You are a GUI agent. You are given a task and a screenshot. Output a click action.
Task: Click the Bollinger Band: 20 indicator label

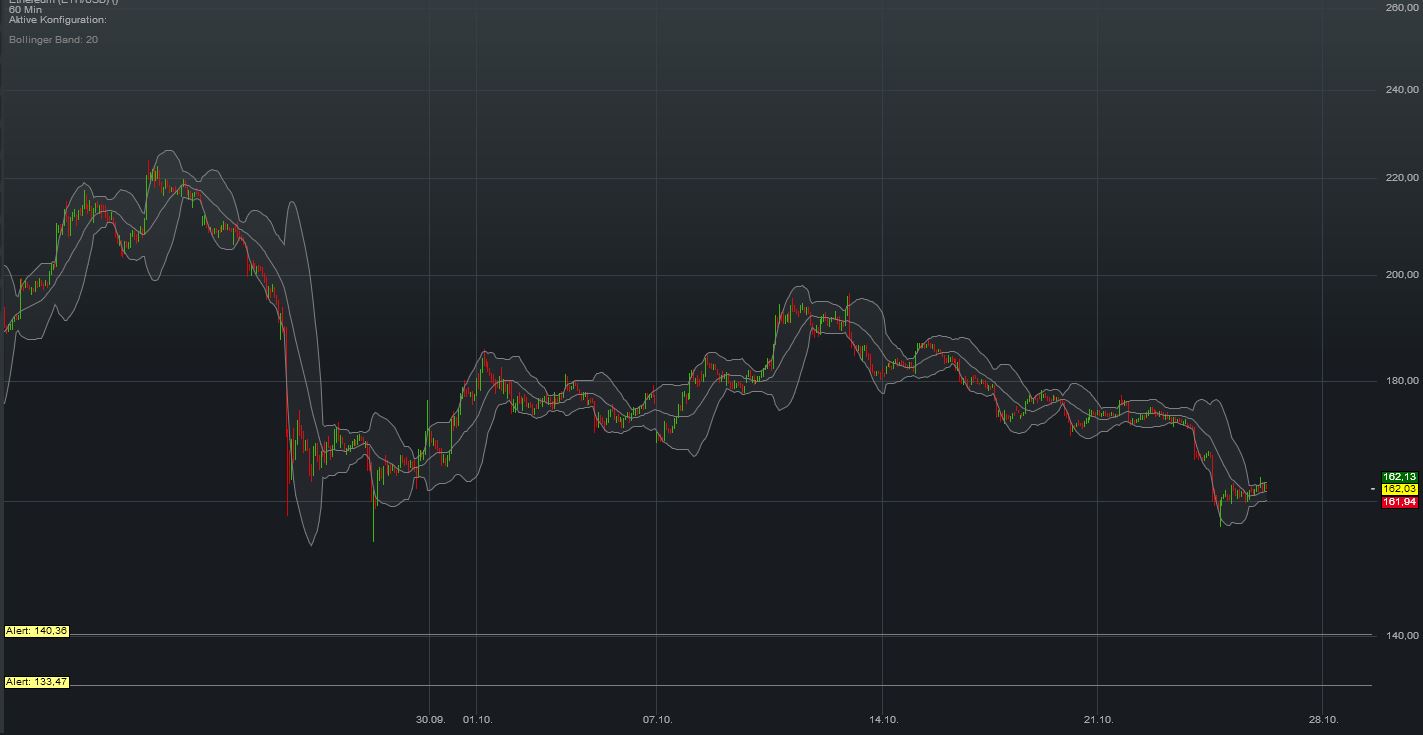coord(53,40)
